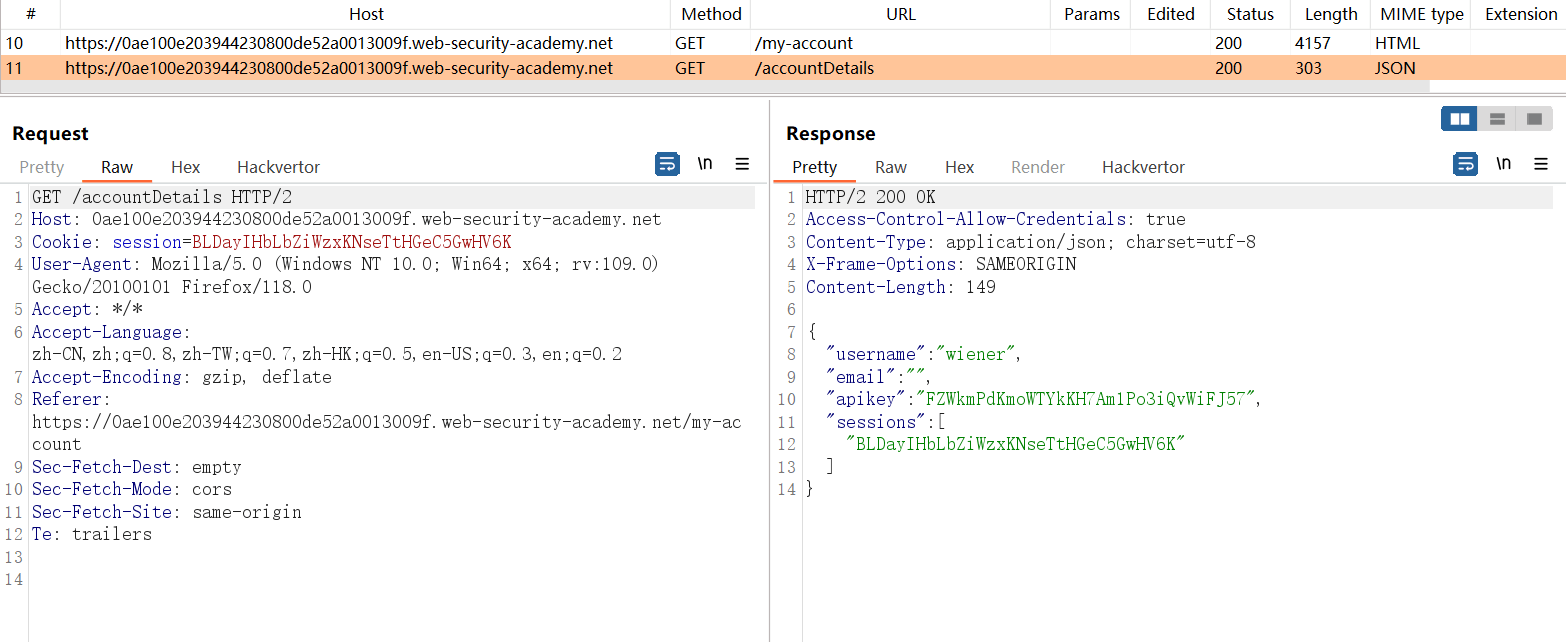
Task: Open Hex tab in Response panel
Action: pyautogui.click(x=959, y=167)
